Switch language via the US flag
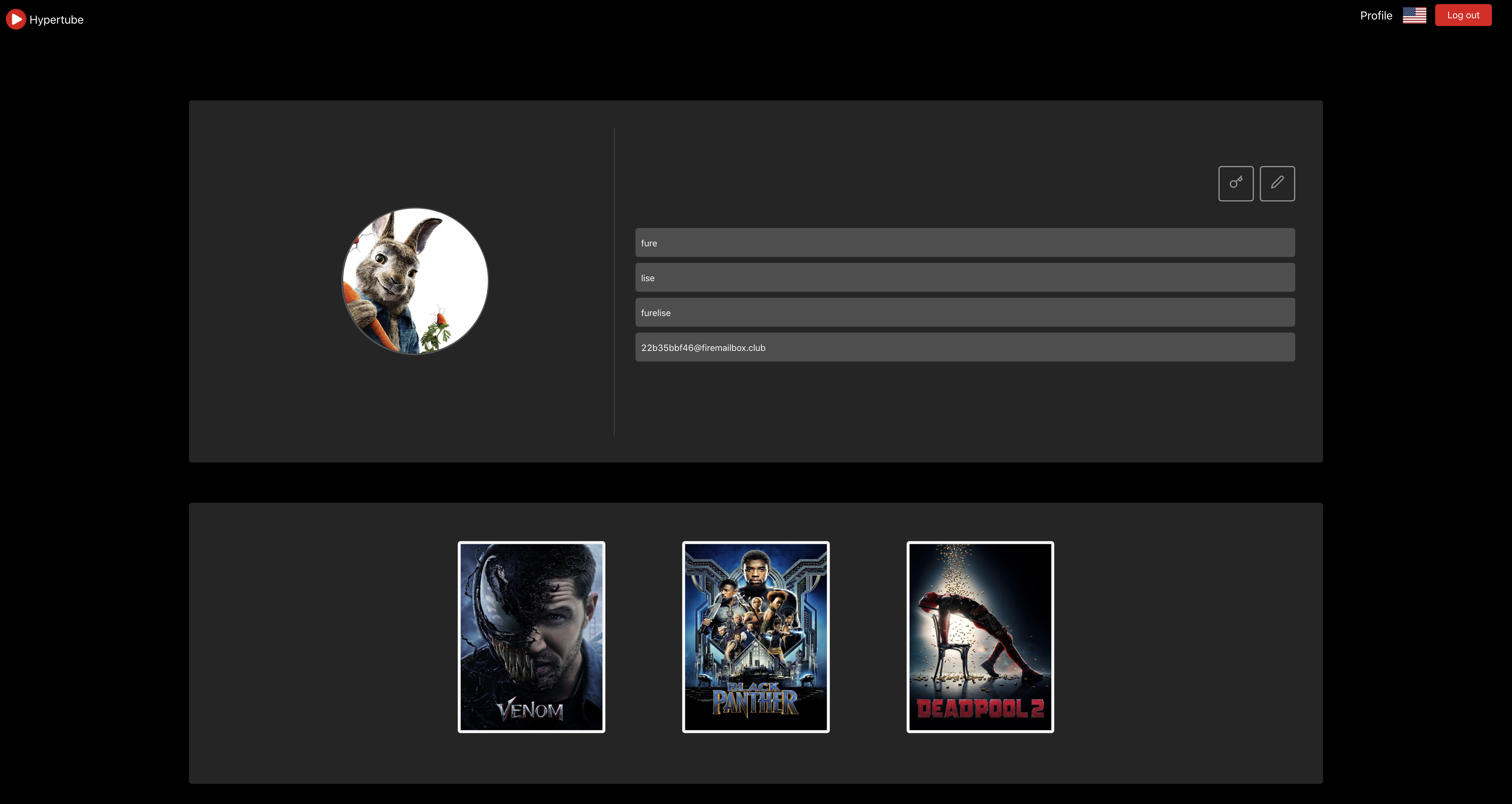 coord(1414,15)
